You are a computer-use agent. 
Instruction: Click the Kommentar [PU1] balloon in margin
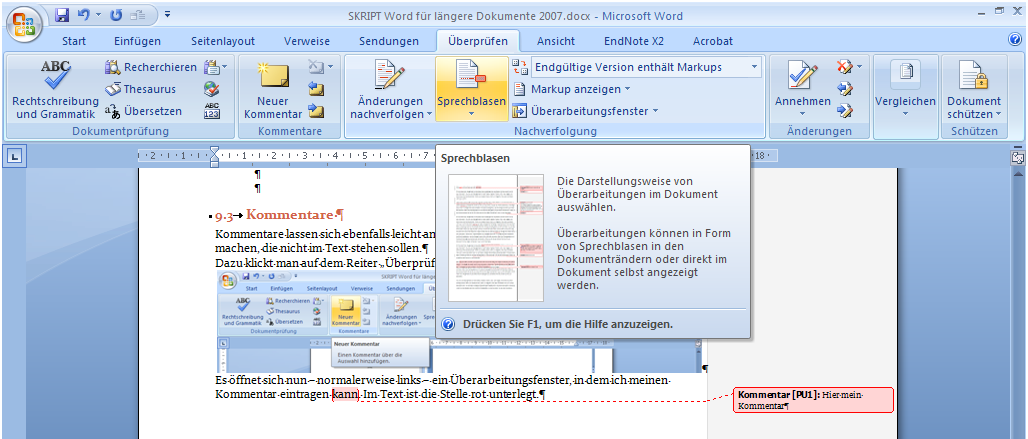click(814, 400)
